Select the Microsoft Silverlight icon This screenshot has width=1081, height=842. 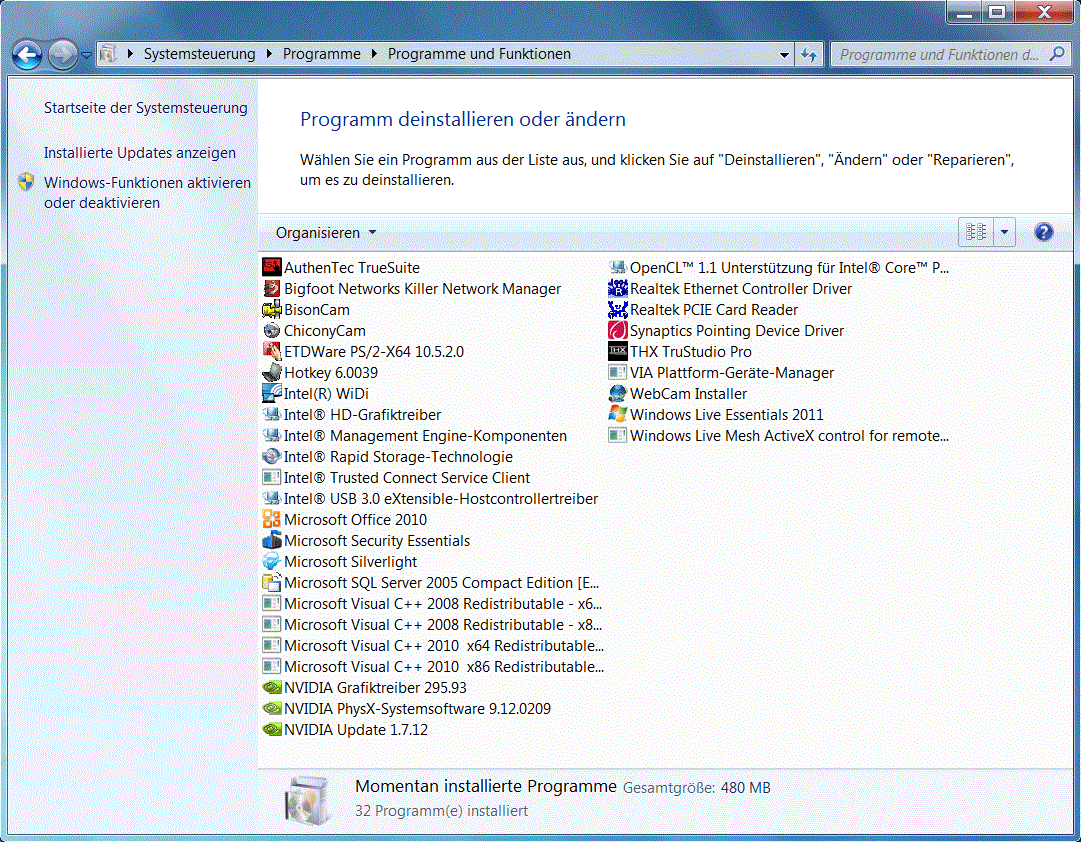pyautogui.click(x=272, y=561)
